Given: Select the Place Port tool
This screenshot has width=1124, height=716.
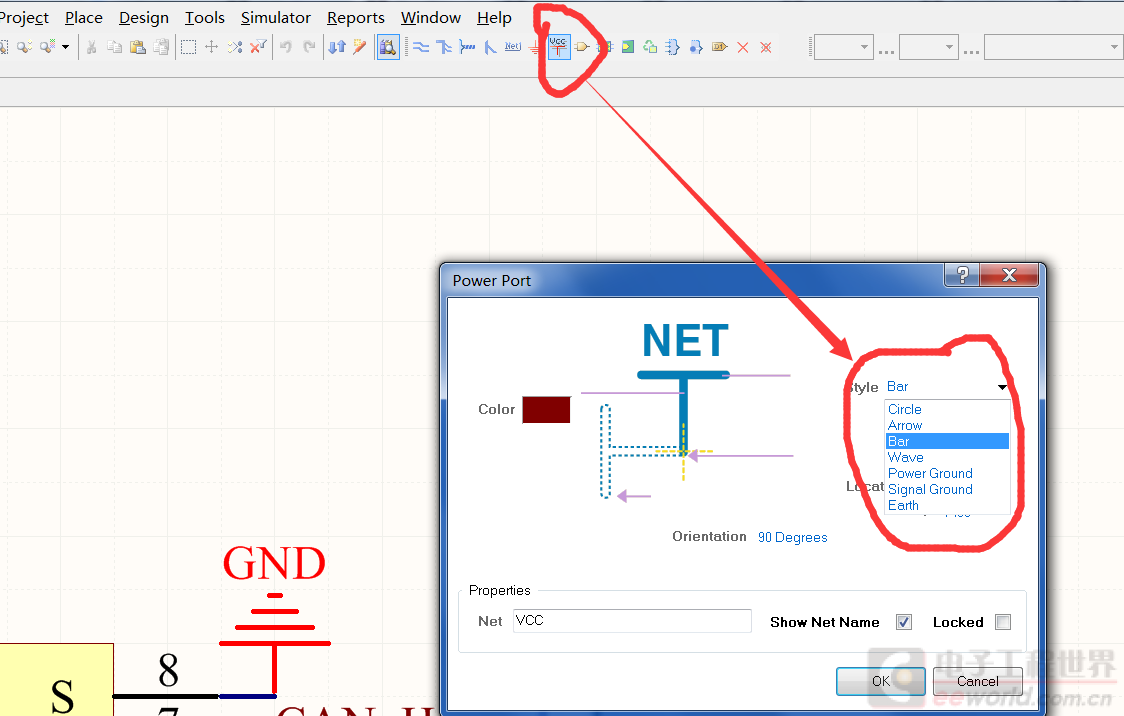Looking at the screenshot, I should [720, 47].
